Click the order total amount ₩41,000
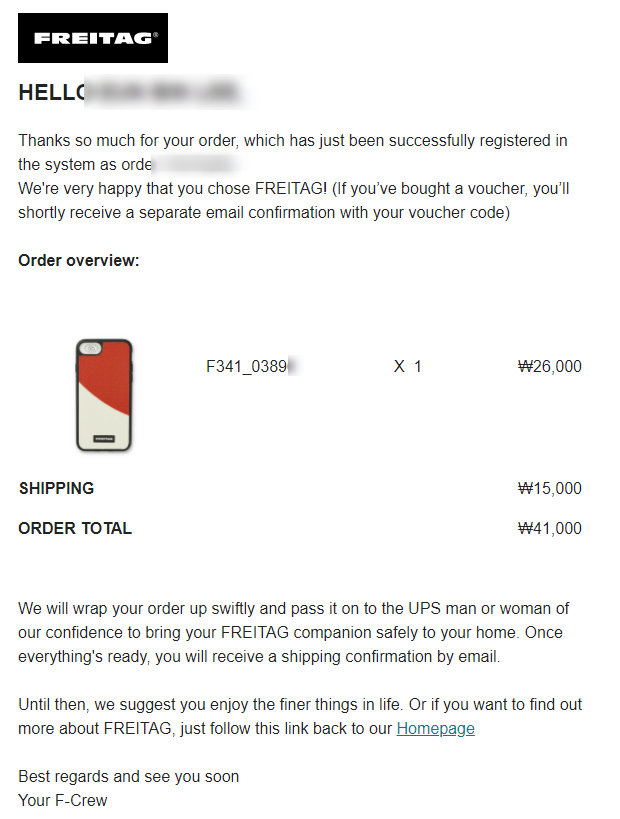This screenshot has width=620, height=819. (549, 529)
